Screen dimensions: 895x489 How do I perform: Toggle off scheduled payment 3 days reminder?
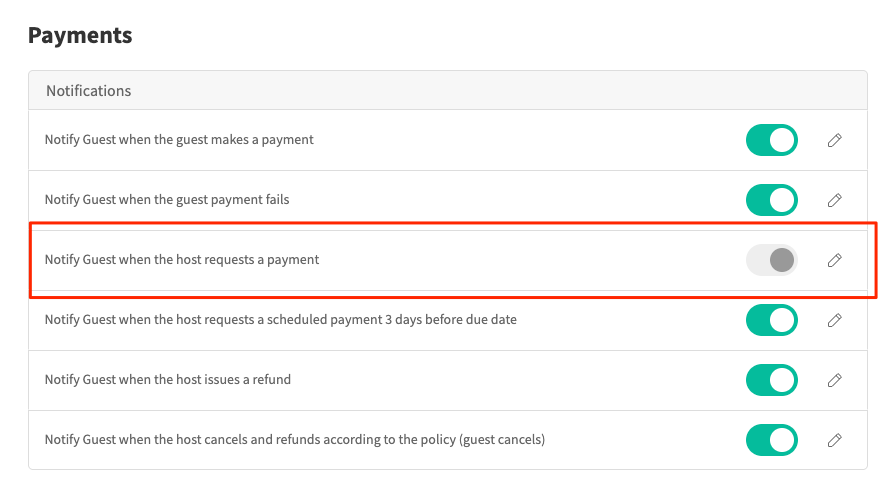coord(772,320)
